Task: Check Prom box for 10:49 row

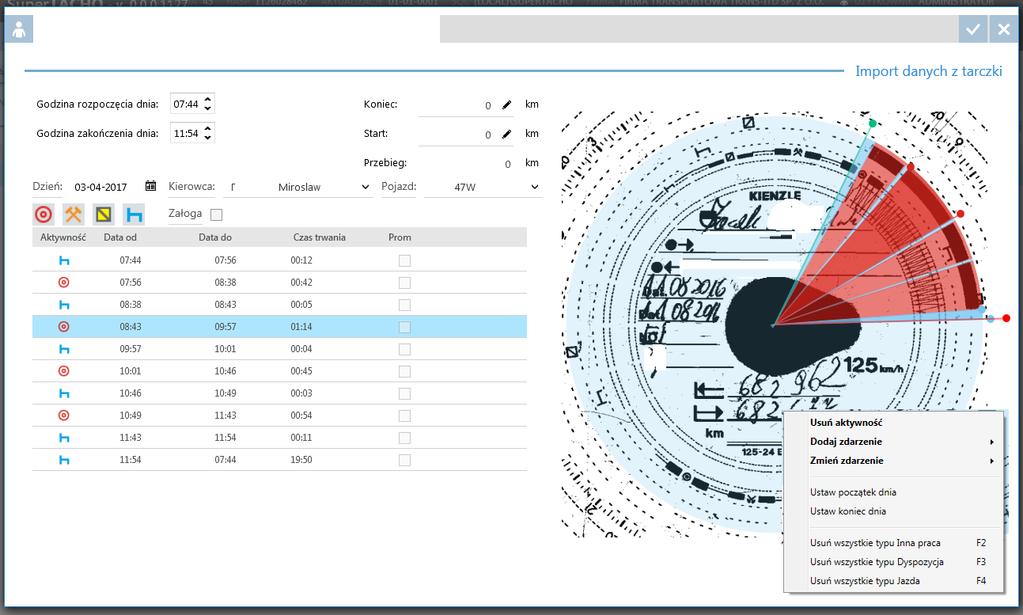Action: (x=405, y=416)
